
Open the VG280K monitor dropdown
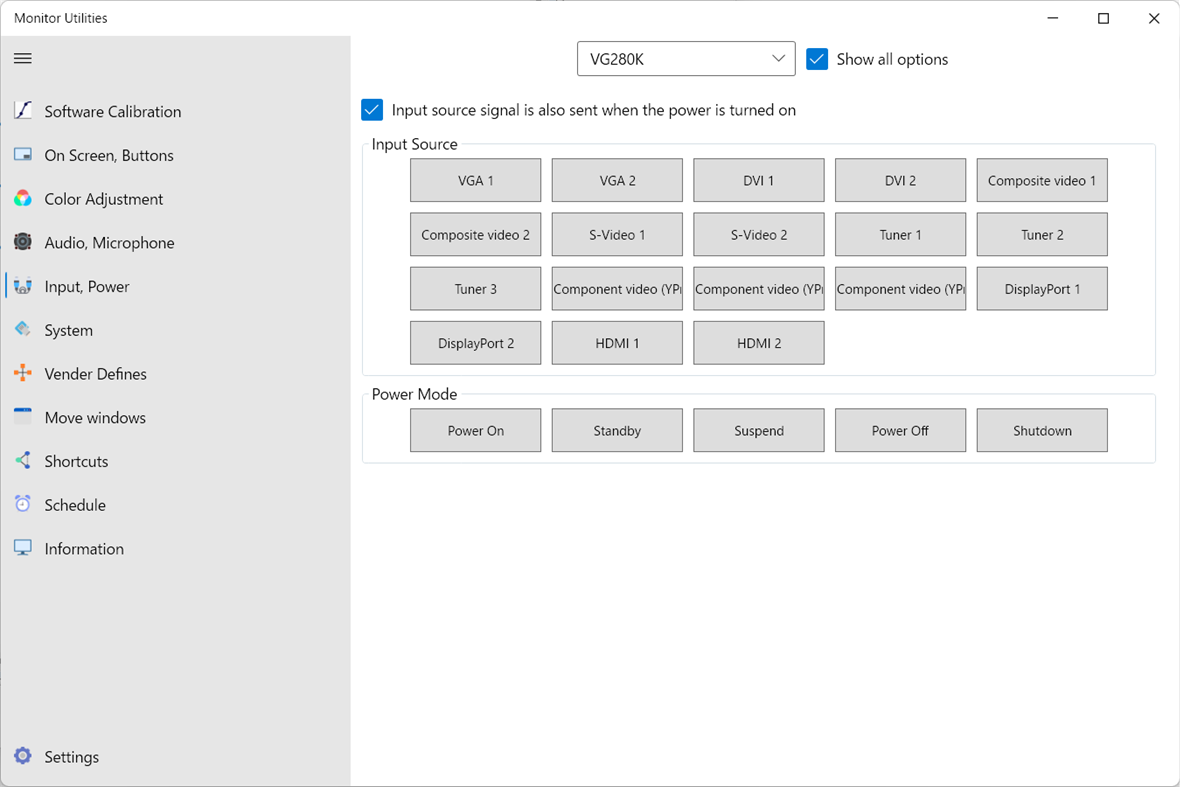pos(686,58)
